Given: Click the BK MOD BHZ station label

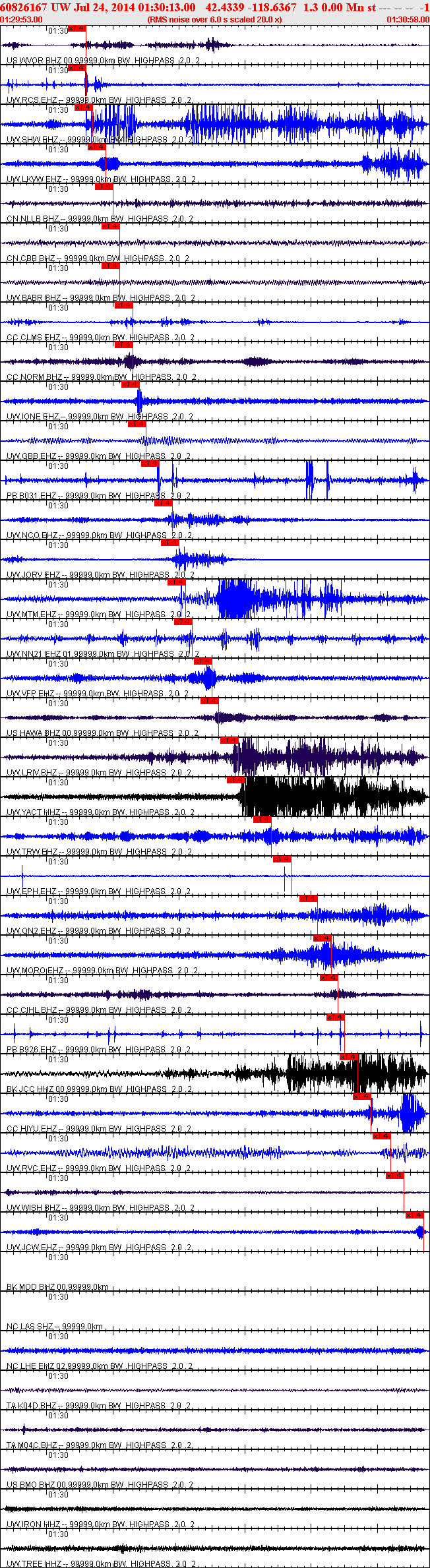Looking at the screenshot, I should pos(59,1287).
